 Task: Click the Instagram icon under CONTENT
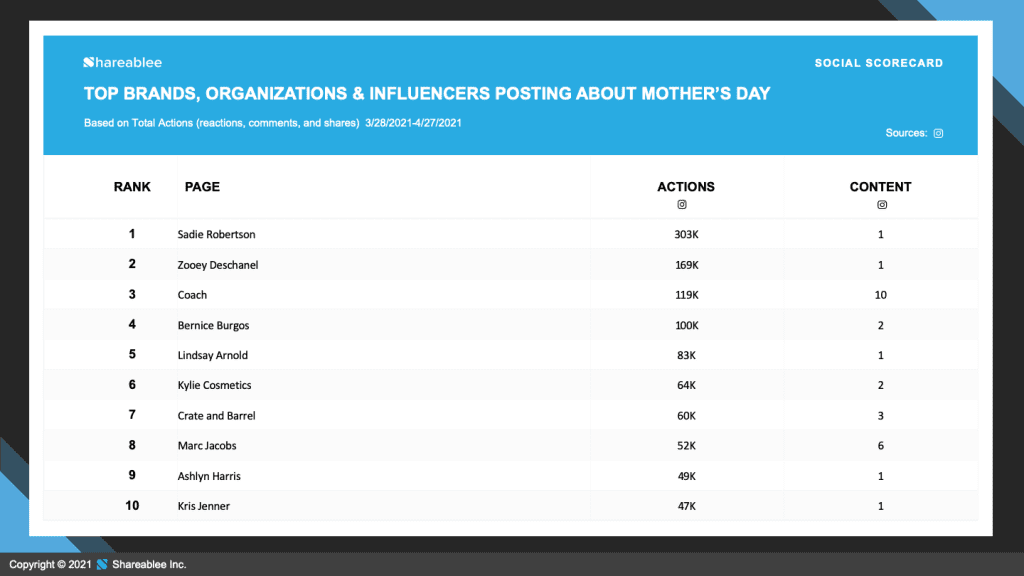coord(881,205)
